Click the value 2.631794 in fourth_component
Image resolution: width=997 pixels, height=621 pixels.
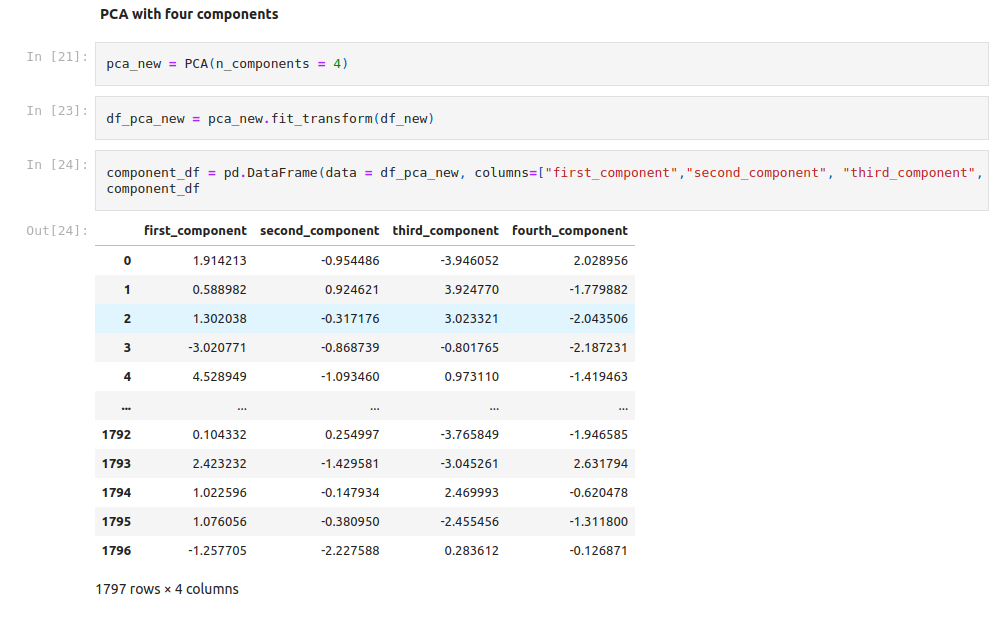(599, 464)
